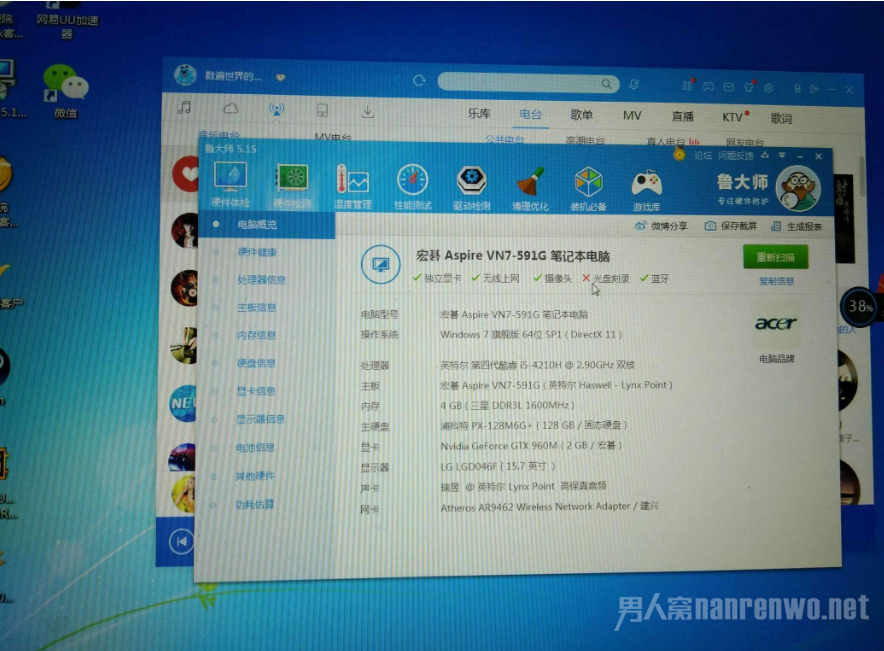Share via 微博分享
884x651 pixels.
click(661, 226)
